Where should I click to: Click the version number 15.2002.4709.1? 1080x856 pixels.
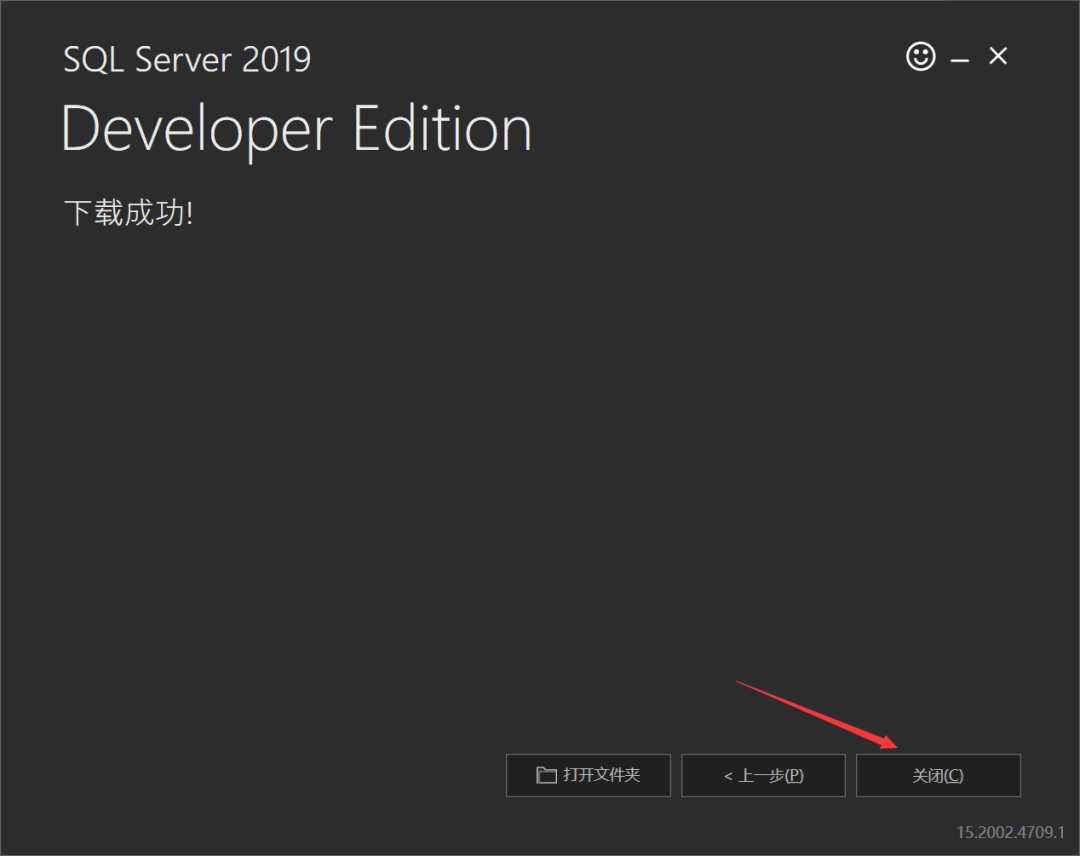[x=1010, y=832]
